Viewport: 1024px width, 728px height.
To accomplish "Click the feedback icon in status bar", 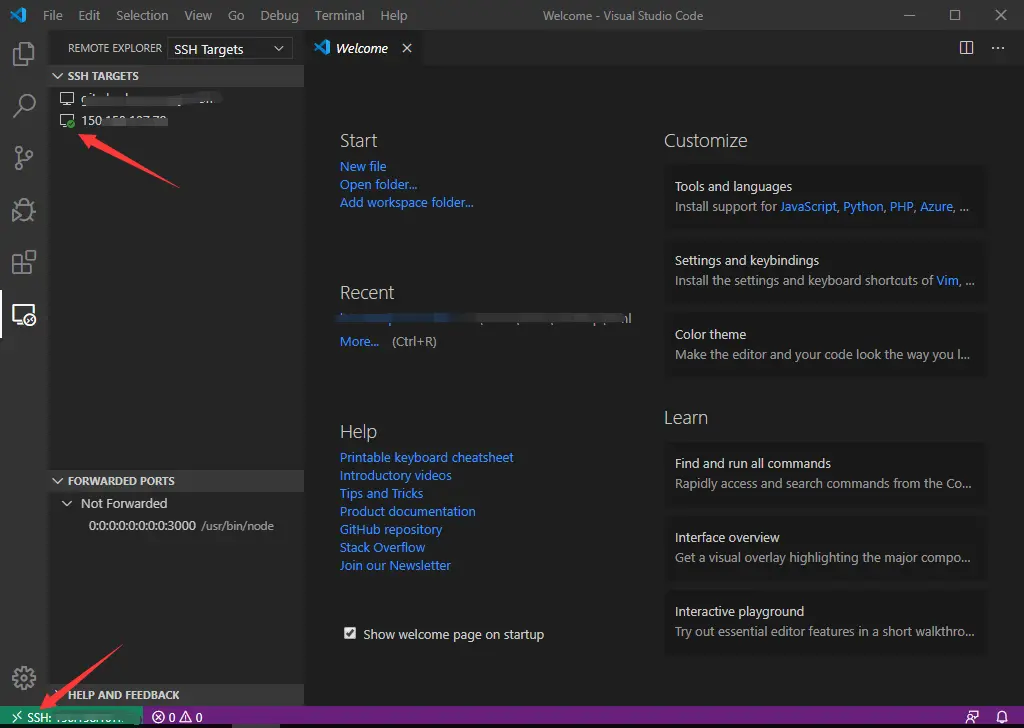I will pyautogui.click(x=972, y=717).
